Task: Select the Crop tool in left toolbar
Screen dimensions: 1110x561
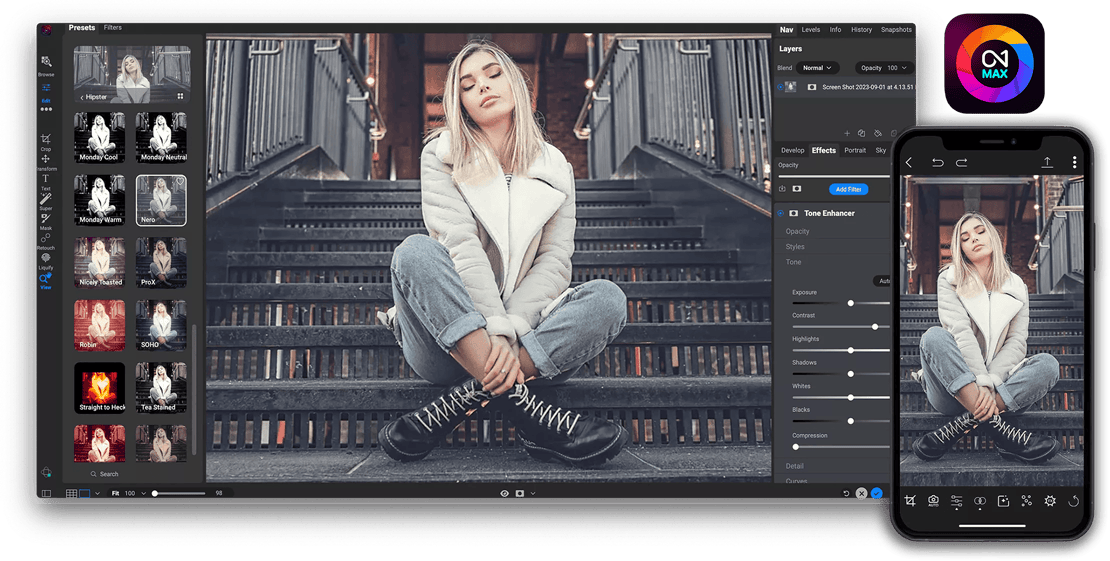Action: point(46,139)
